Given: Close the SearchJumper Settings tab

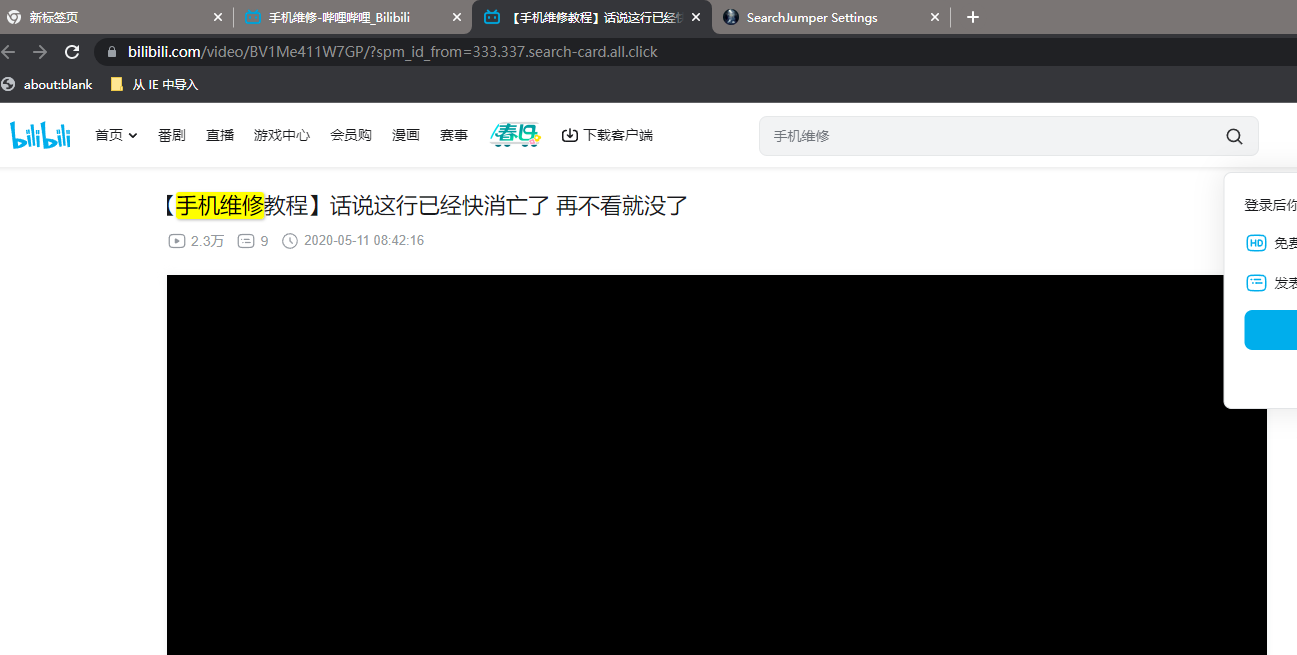Looking at the screenshot, I should (x=935, y=17).
